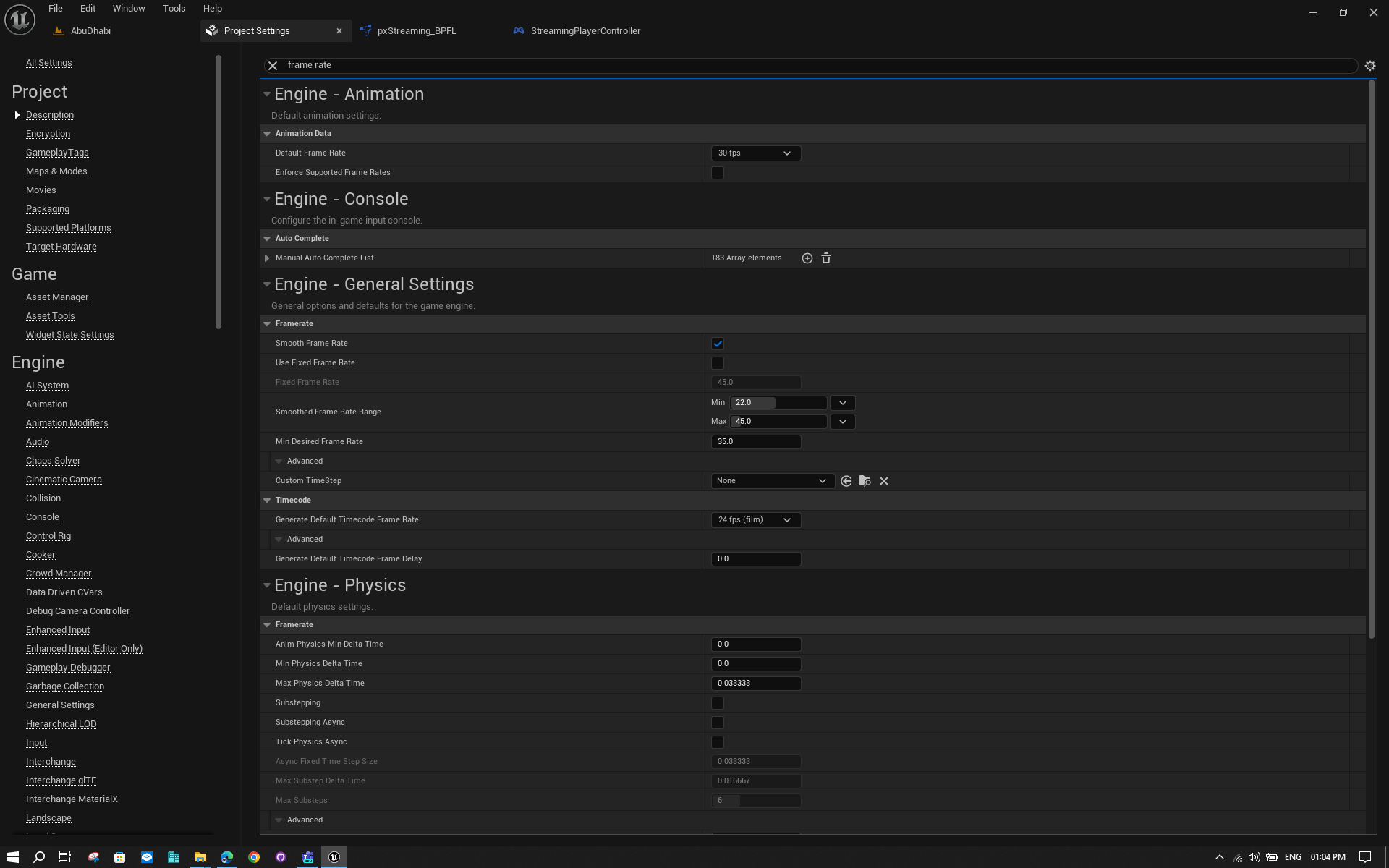1389x868 pixels.
Task: Open Generate Default Timecode Frame Rate dropdown
Action: [756, 520]
